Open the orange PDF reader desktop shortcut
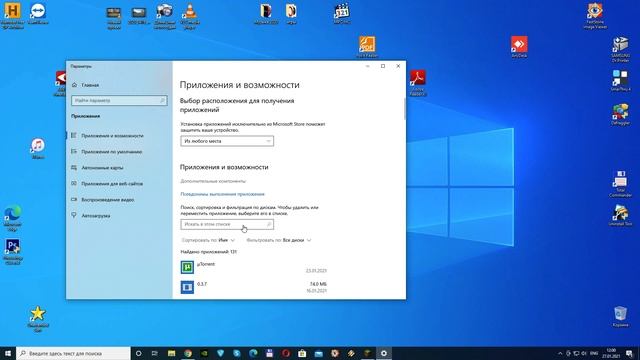The width and height of the screenshot is (640, 360). click(x=367, y=47)
